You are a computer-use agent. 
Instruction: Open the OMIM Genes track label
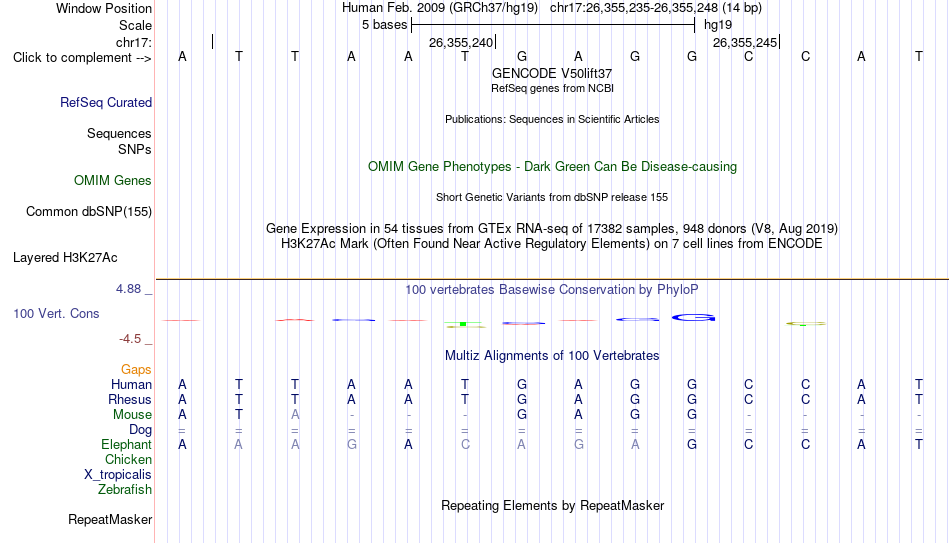click(x=113, y=181)
